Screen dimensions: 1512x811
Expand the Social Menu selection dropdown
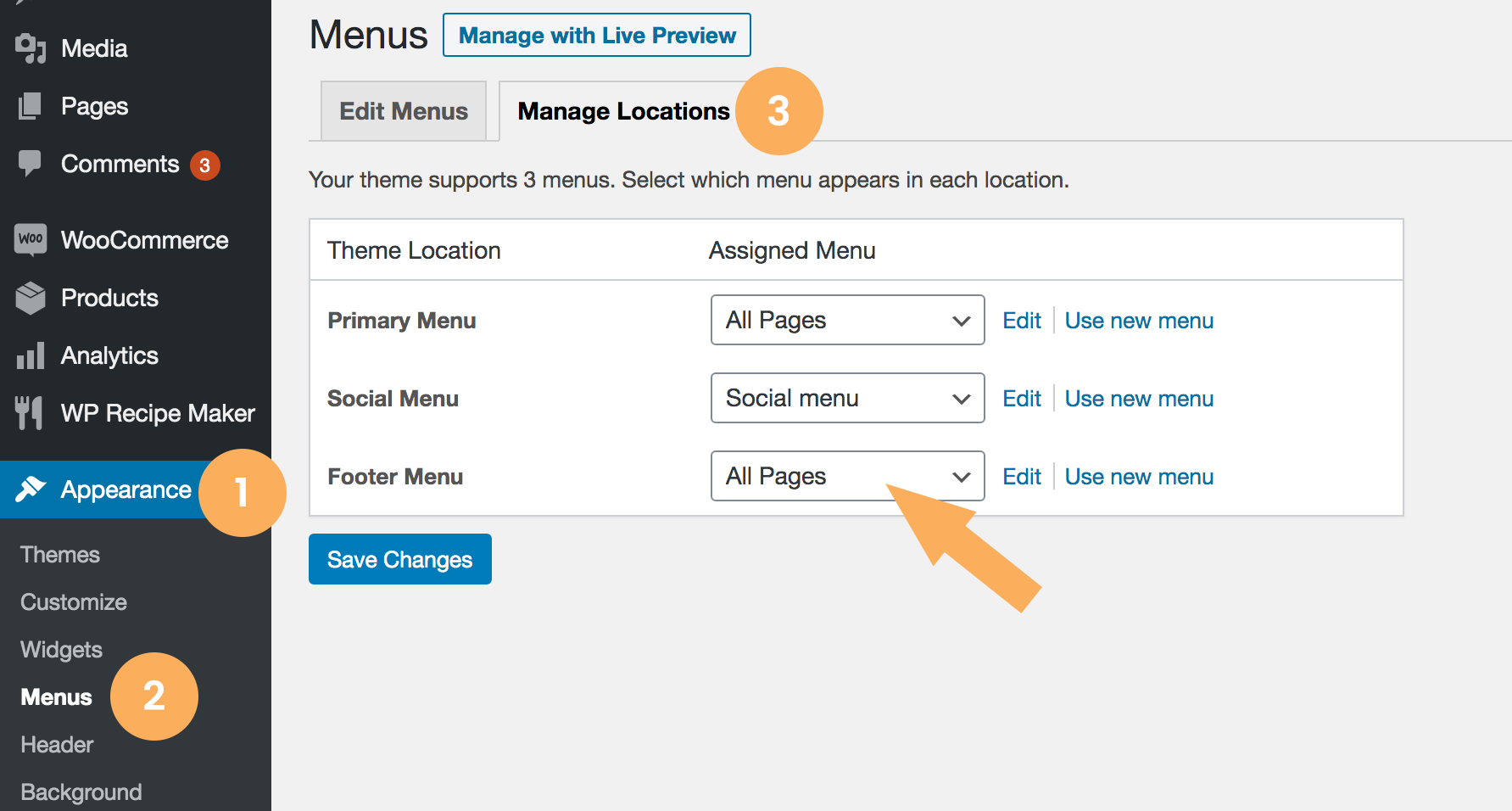click(x=846, y=398)
